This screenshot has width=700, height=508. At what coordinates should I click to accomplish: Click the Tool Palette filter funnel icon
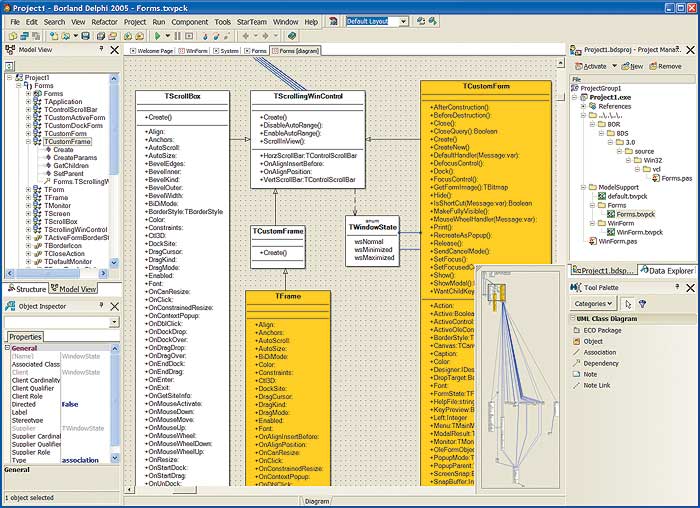click(642, 304)
